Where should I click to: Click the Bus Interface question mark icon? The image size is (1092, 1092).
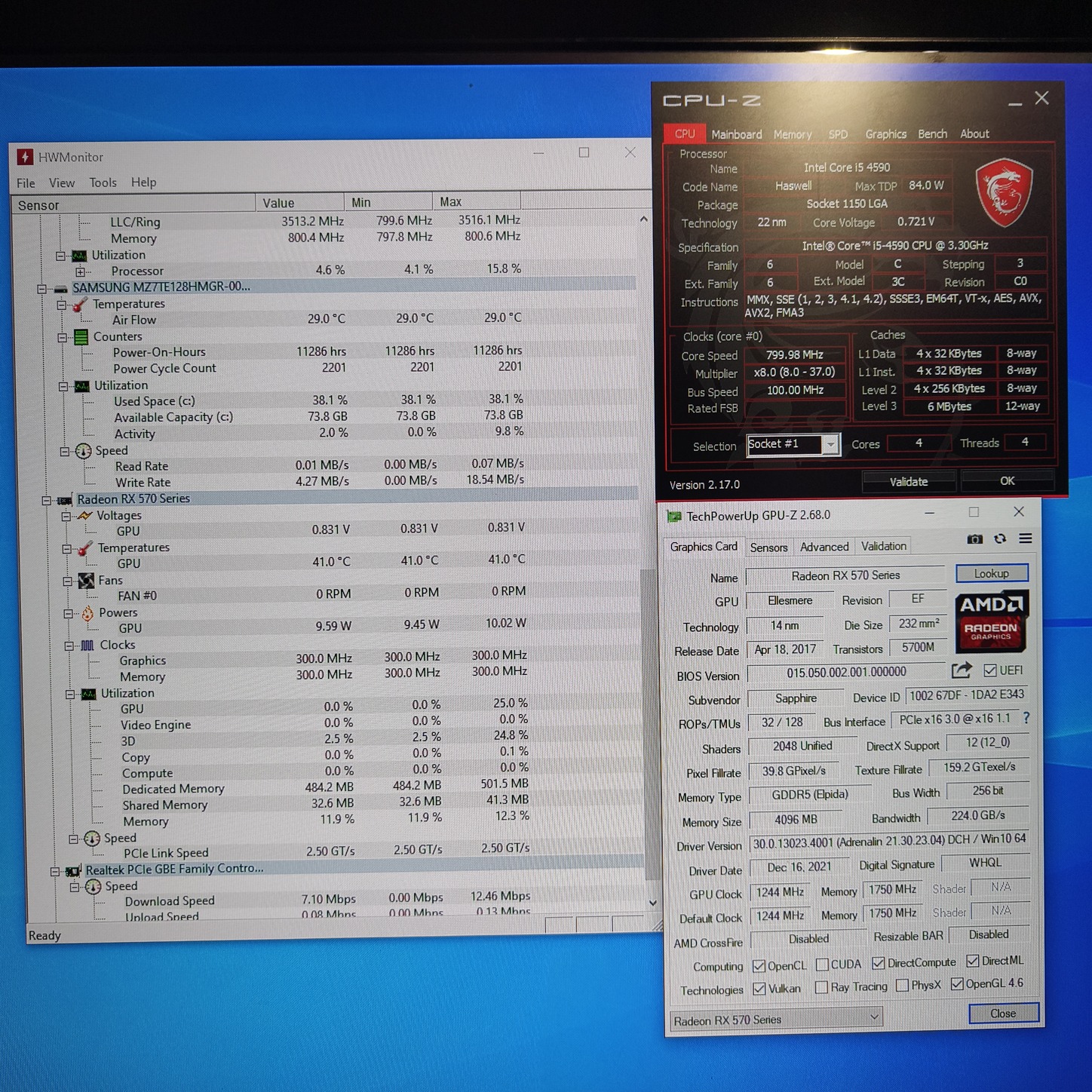pos(1026,719)
